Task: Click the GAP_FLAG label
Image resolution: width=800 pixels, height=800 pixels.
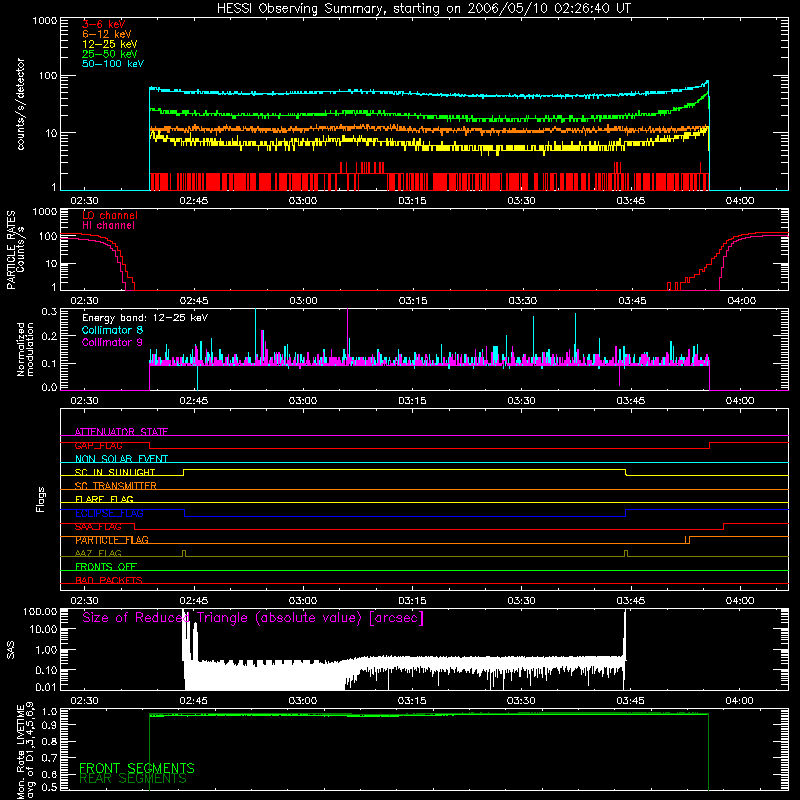Action: coord(98,445)
